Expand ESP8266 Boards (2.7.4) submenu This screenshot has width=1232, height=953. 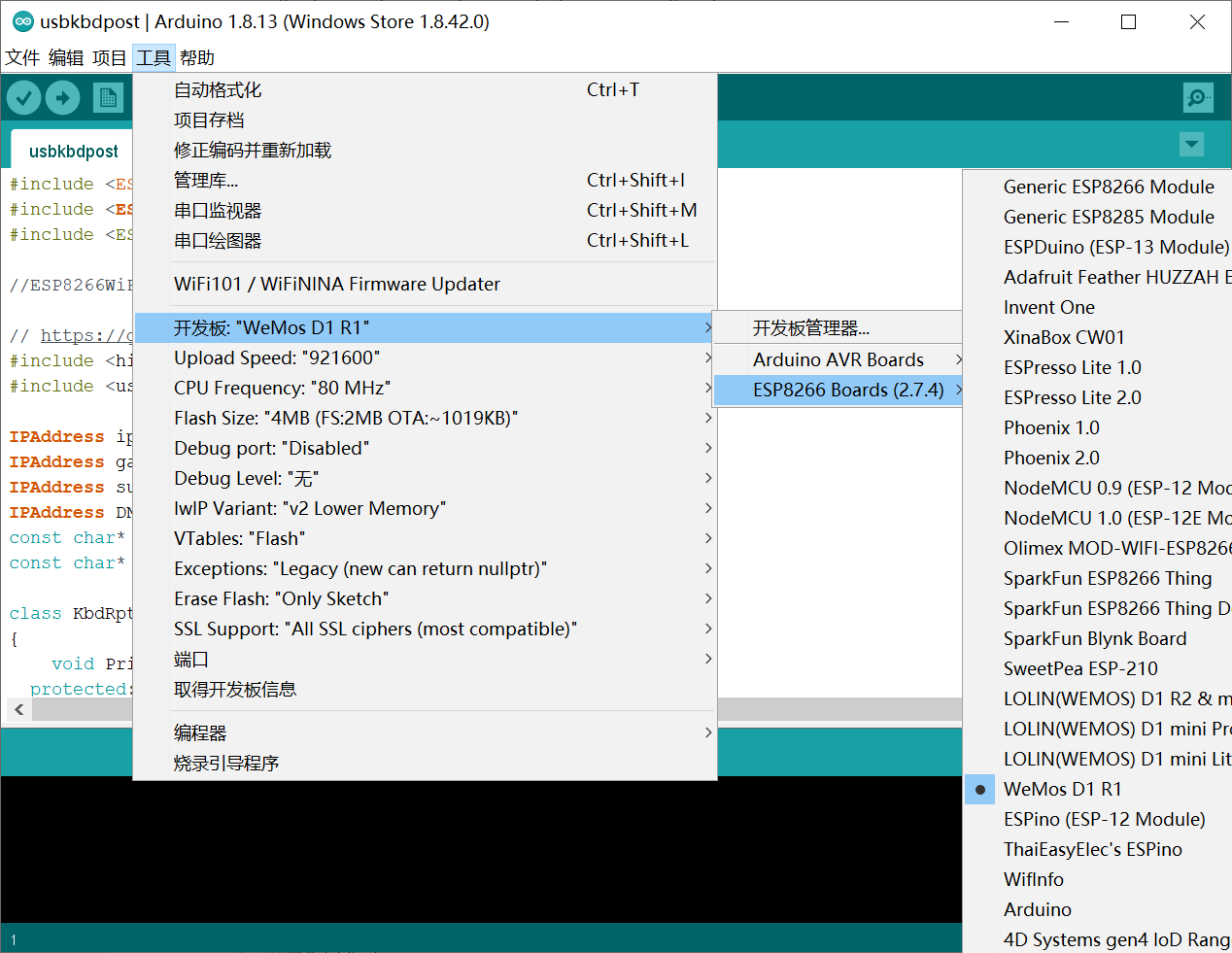[839, 390]
